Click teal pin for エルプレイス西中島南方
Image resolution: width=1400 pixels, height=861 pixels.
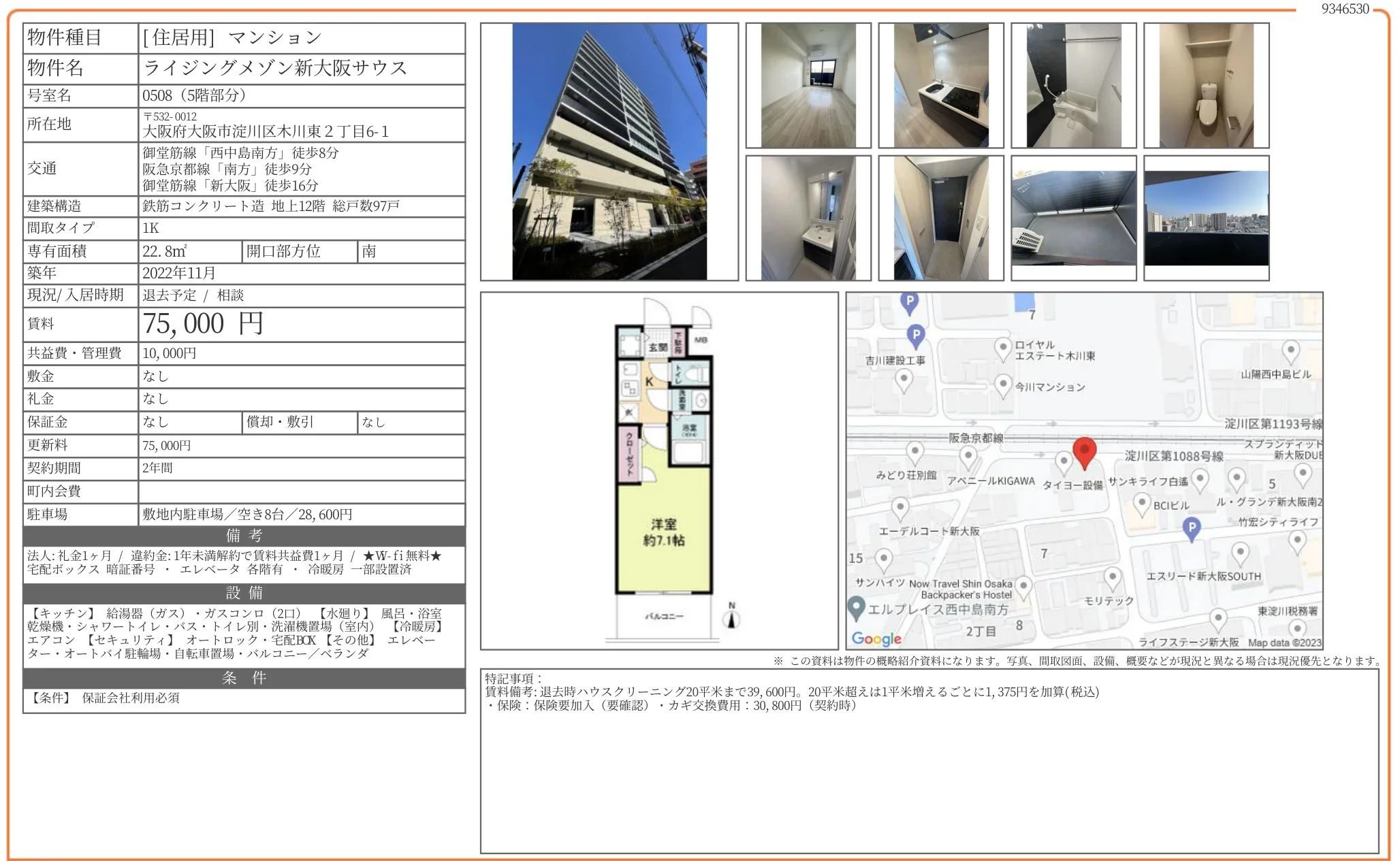pos(856,606)
